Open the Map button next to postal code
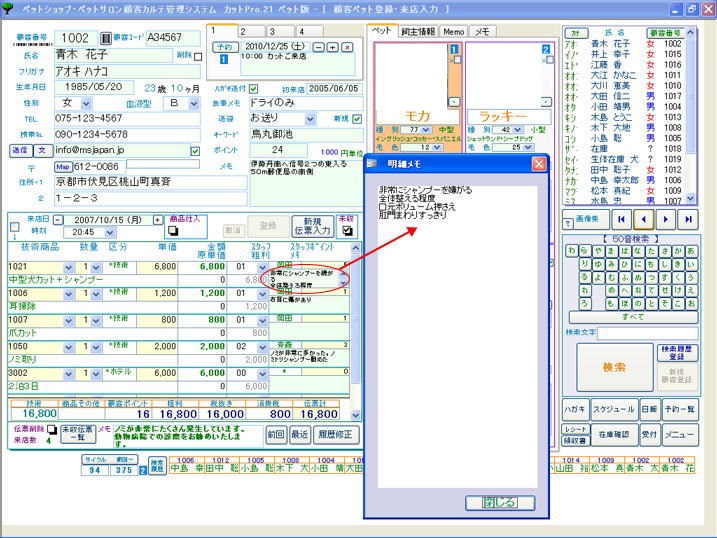 63,167
